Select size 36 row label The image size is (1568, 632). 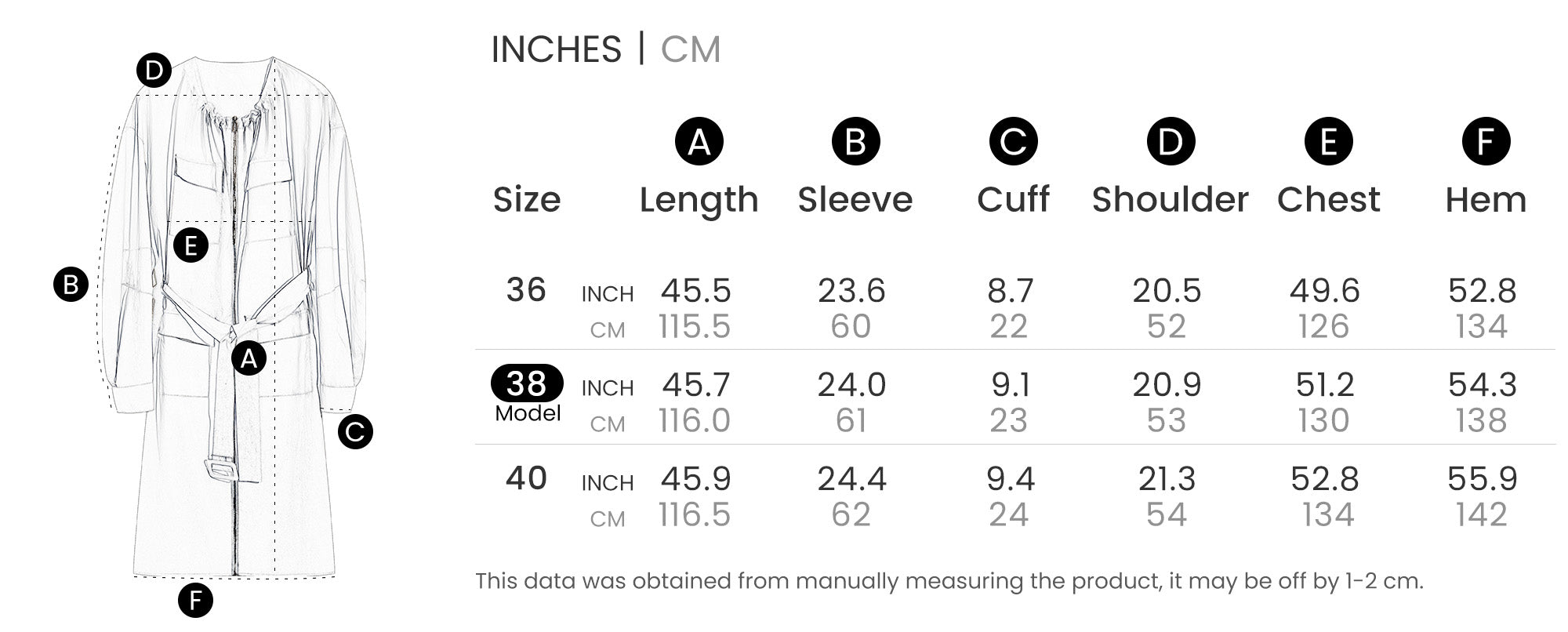[526, 290]
